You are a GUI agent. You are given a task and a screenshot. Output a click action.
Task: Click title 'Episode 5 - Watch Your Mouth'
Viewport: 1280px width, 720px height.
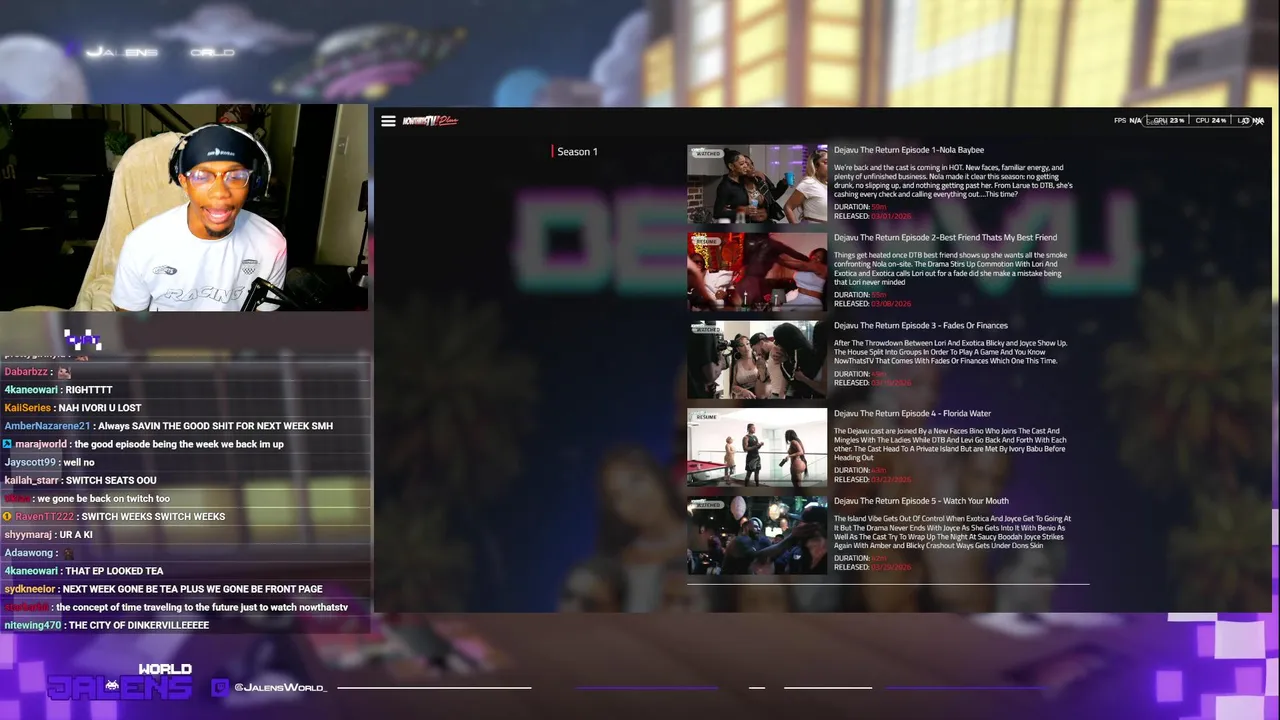click(x=944, y=501)
